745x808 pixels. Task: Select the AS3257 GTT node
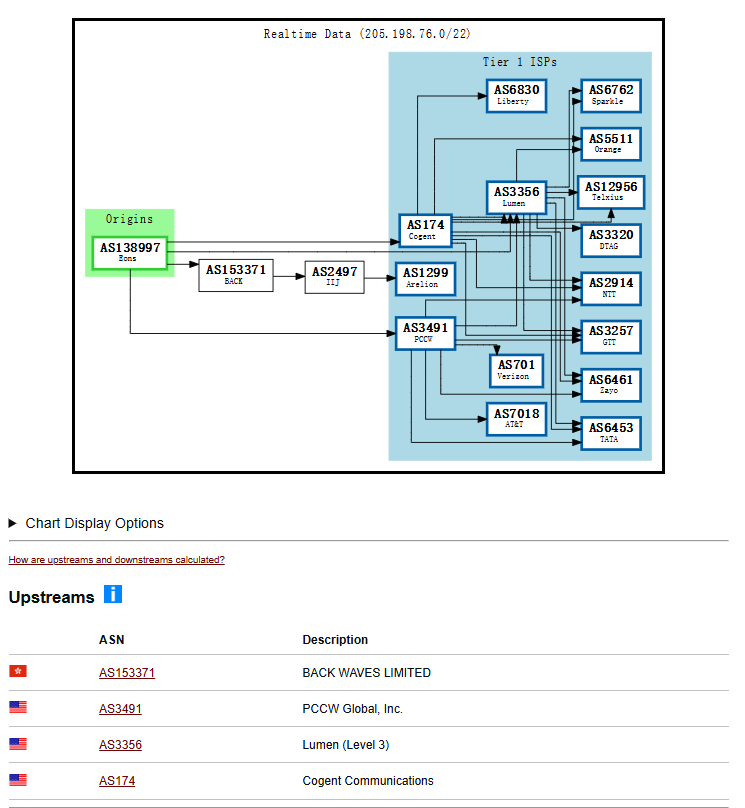611,336
